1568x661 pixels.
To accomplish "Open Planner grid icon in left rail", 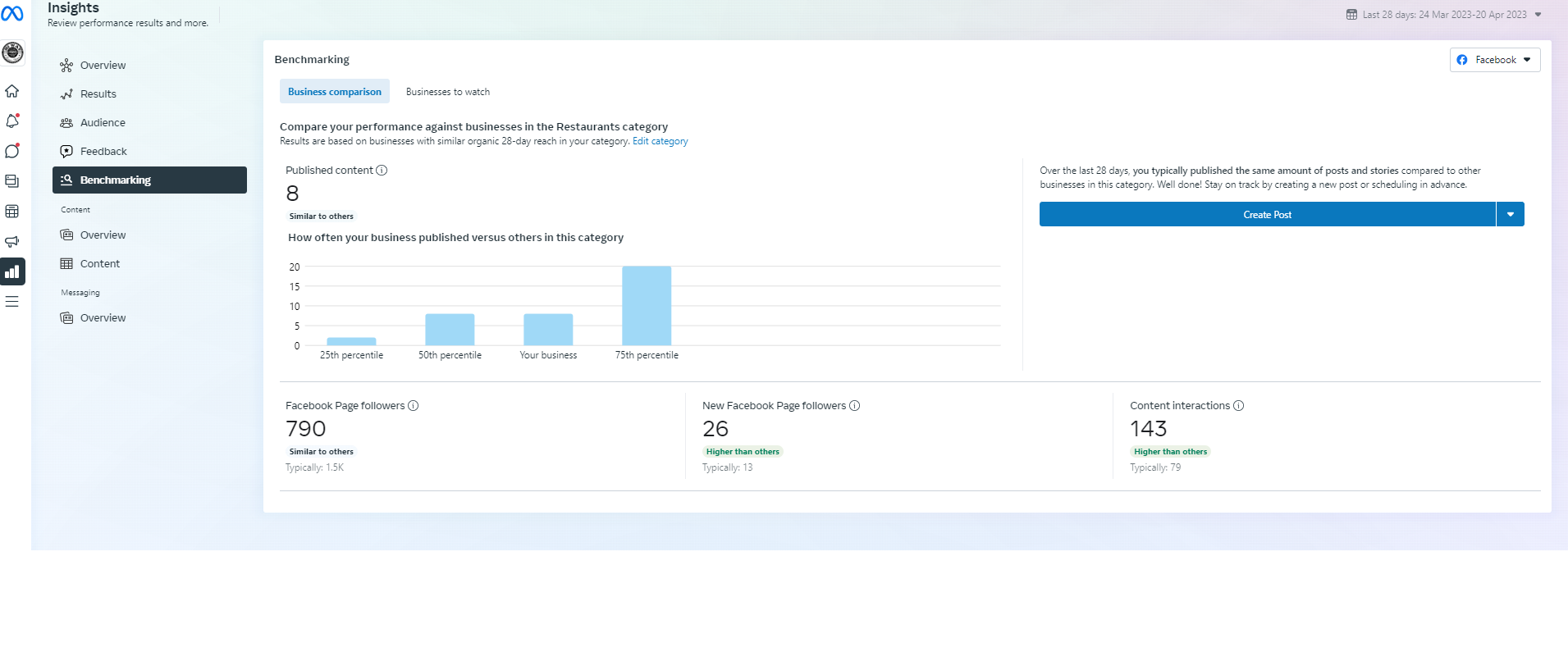I will 12,212.
